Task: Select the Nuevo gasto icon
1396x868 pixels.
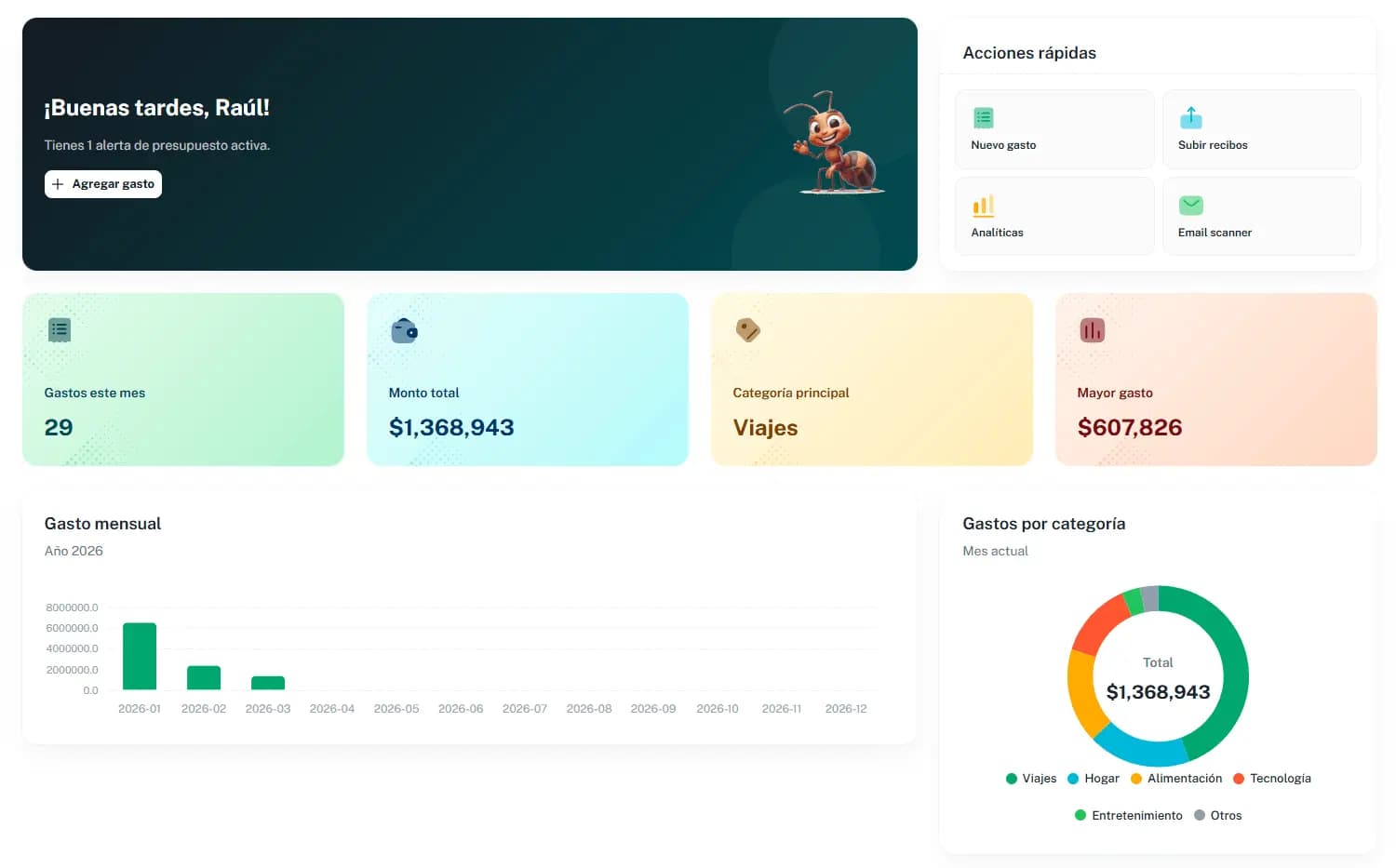Action: coord(984,117)
